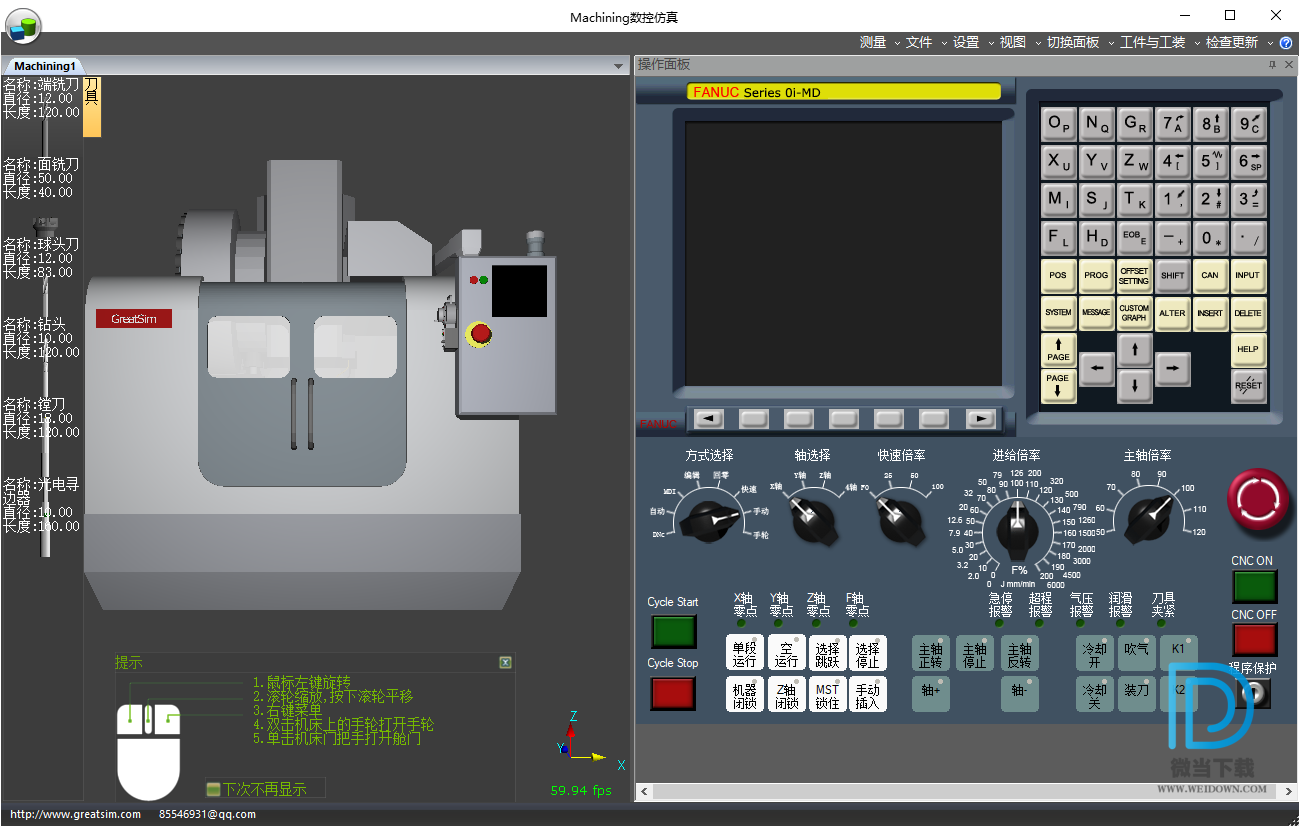Click the left soft-key arrow under screen

(x=708, y=419)
